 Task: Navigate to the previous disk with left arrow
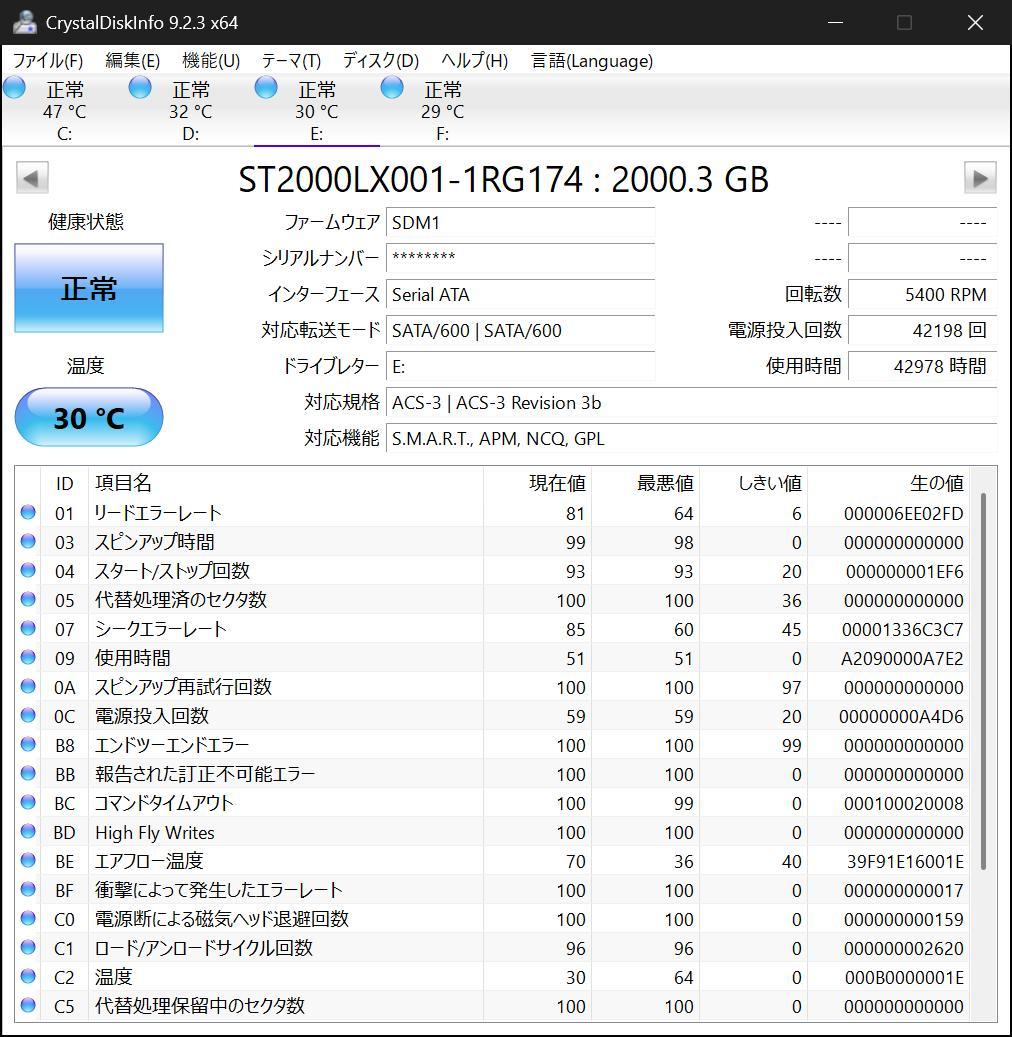click(x=31, y=177)
